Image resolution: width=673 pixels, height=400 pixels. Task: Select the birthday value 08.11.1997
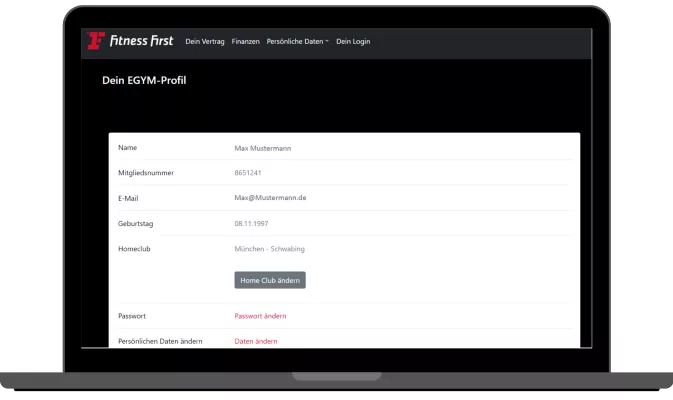point(251,223)
